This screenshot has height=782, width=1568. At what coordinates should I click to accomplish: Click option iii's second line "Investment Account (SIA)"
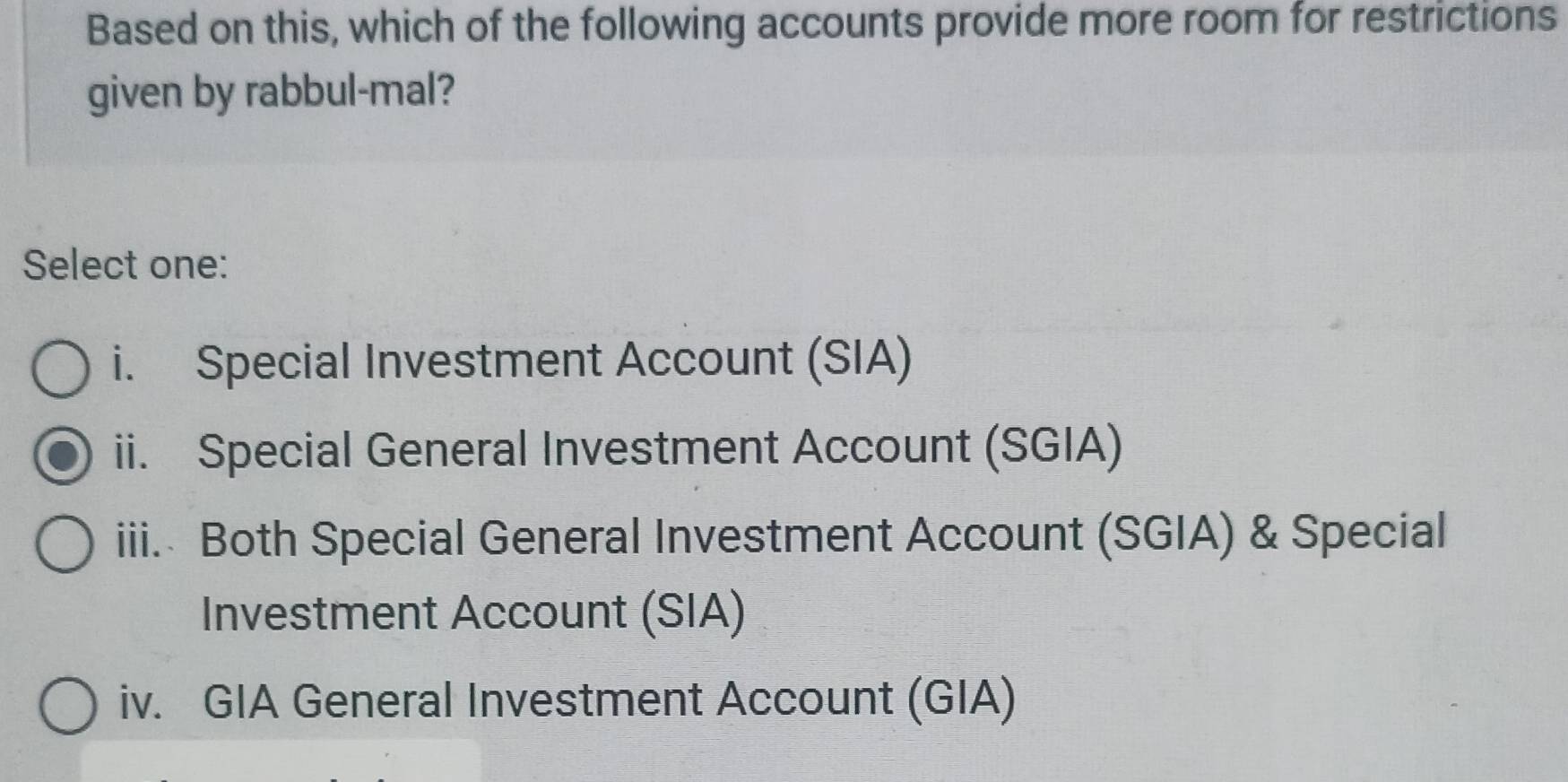click(x=472, y=613)
